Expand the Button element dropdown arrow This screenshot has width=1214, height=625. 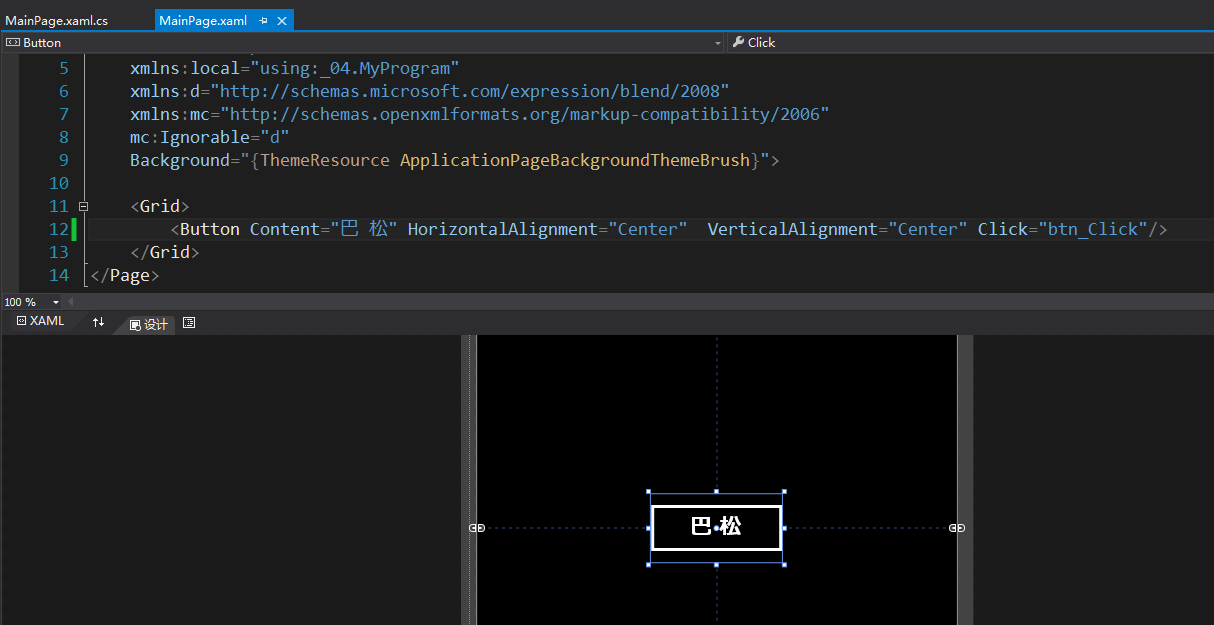click(x=717, y=43)
